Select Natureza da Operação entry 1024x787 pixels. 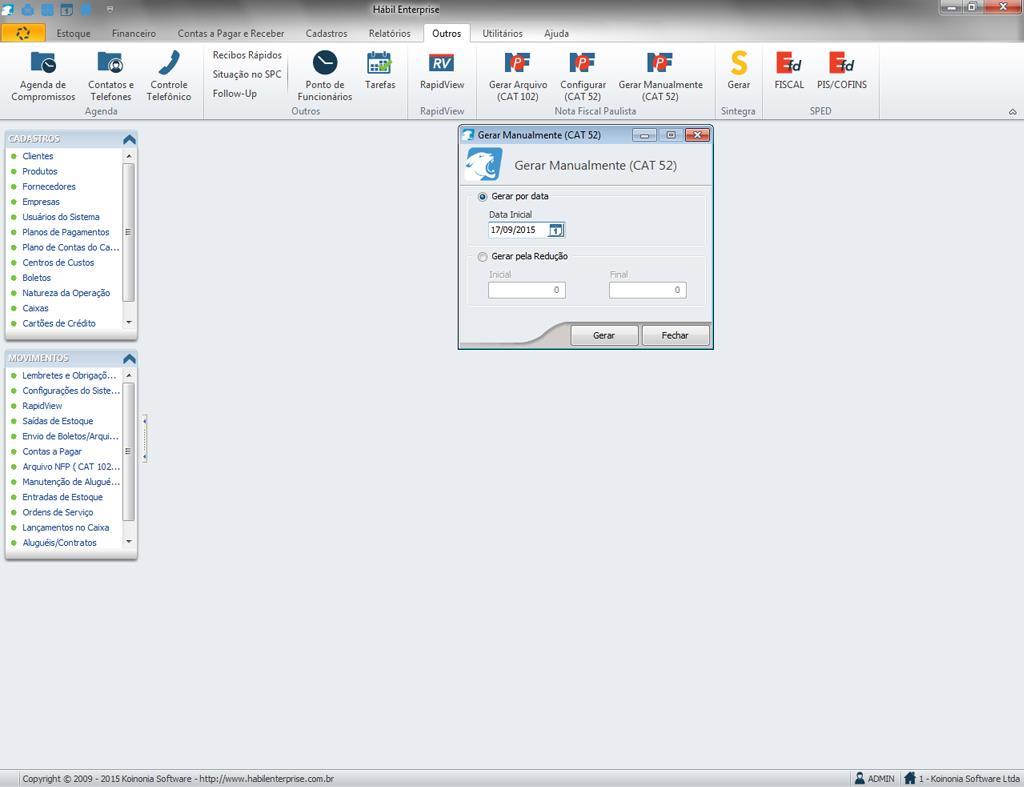point(66,293)
